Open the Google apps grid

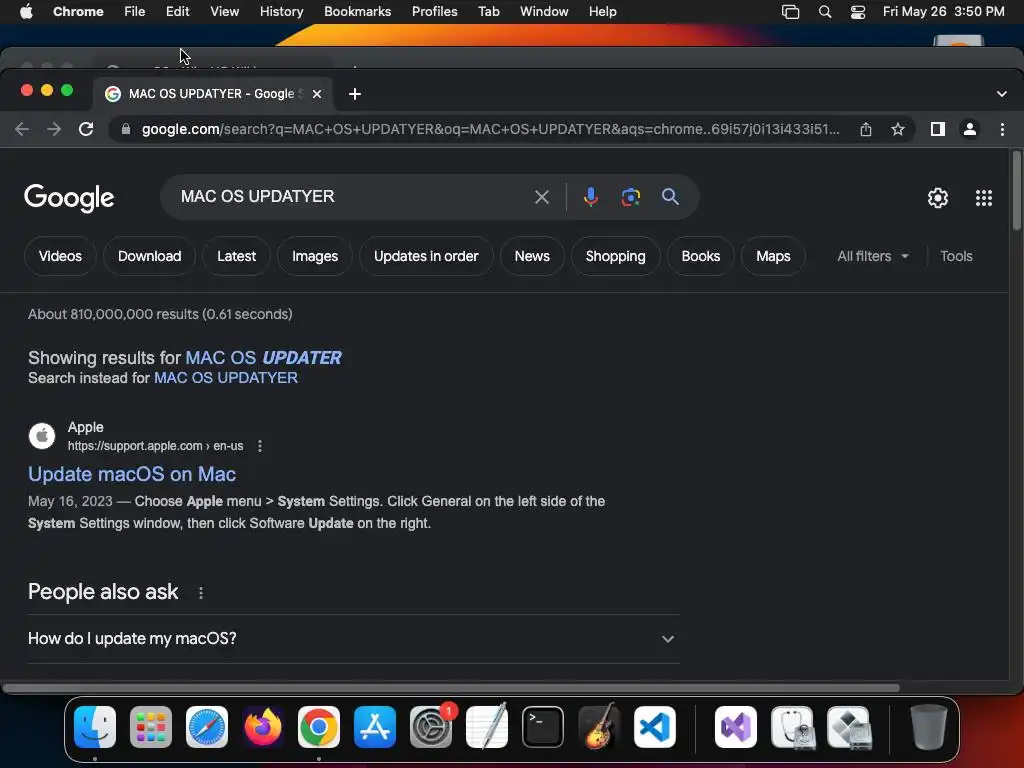click(x=984, y=198)
